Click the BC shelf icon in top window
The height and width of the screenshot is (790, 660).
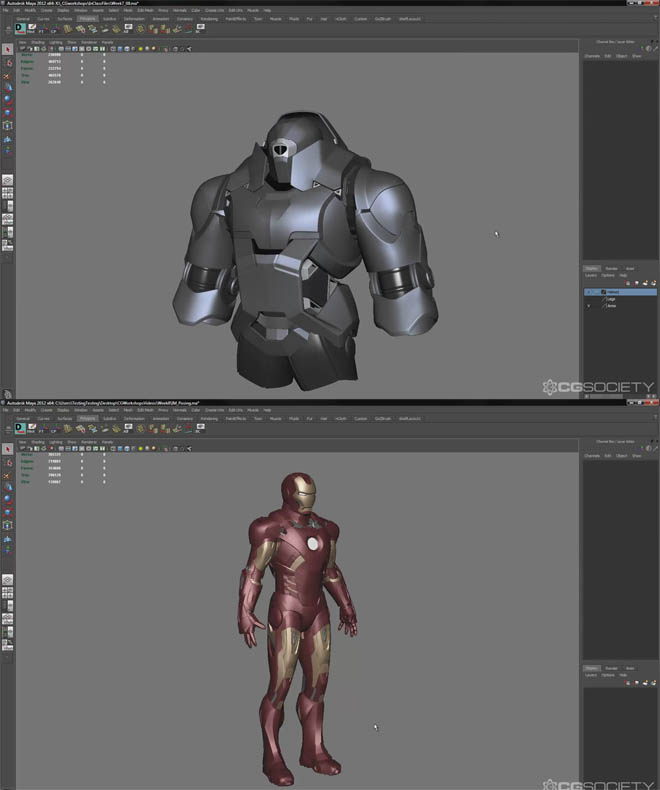(200, 29)
